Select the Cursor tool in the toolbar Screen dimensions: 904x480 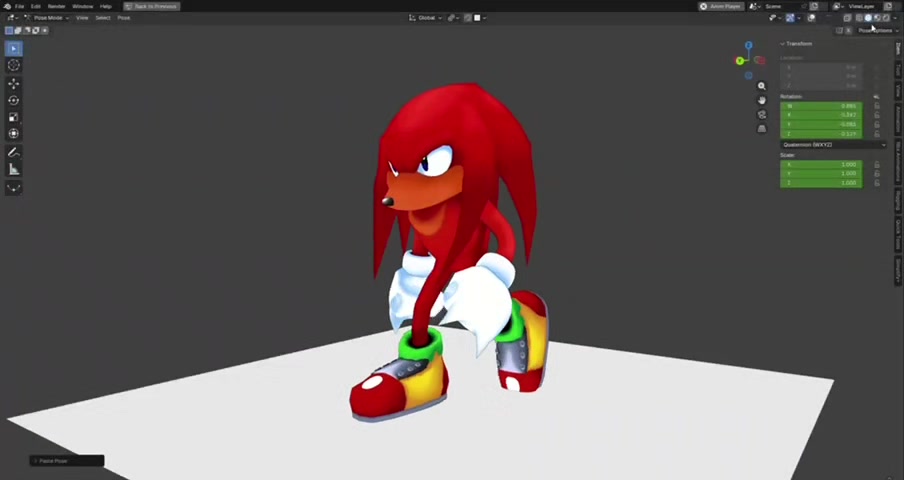coord(14,65)
